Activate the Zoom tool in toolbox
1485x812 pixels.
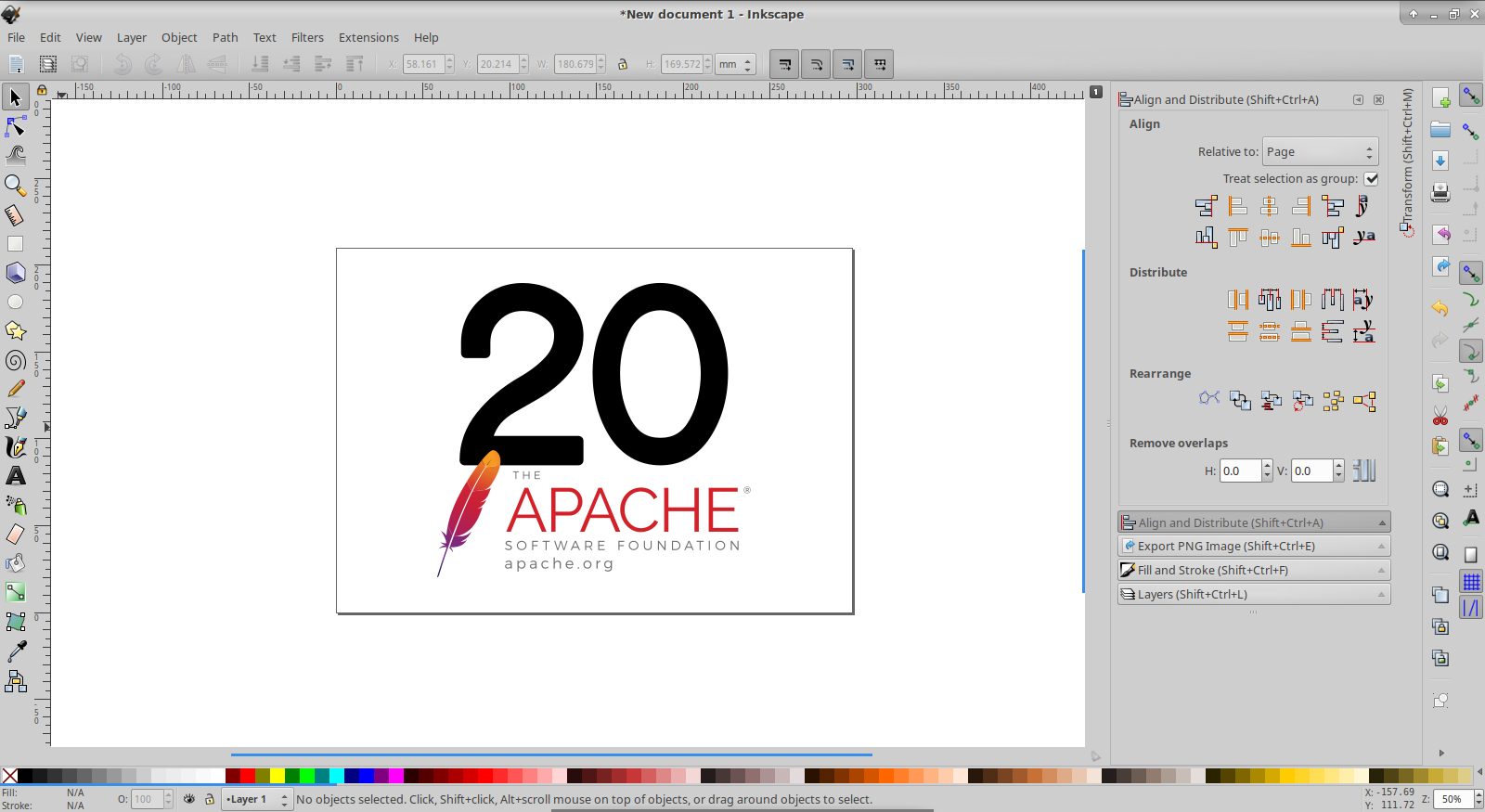click(x=16, y=186)
